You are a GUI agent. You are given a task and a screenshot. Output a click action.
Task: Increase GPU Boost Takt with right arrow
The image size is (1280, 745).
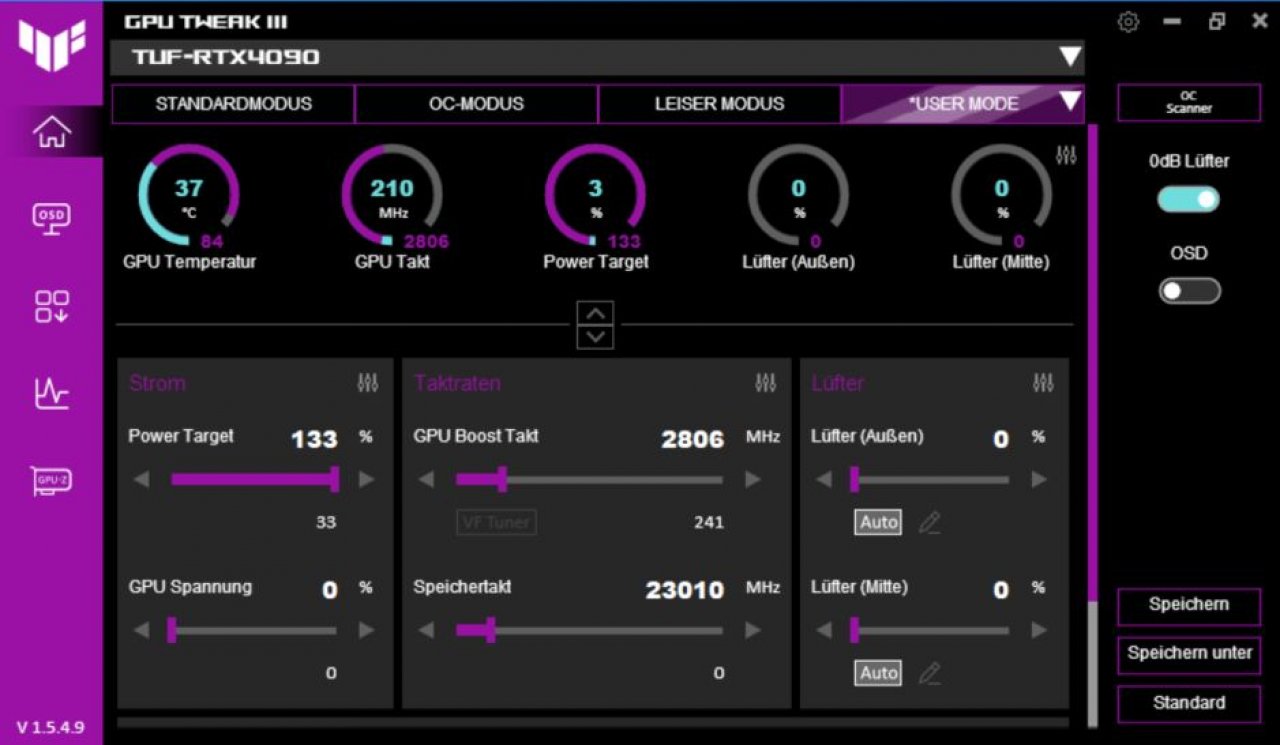click(753, 480)
